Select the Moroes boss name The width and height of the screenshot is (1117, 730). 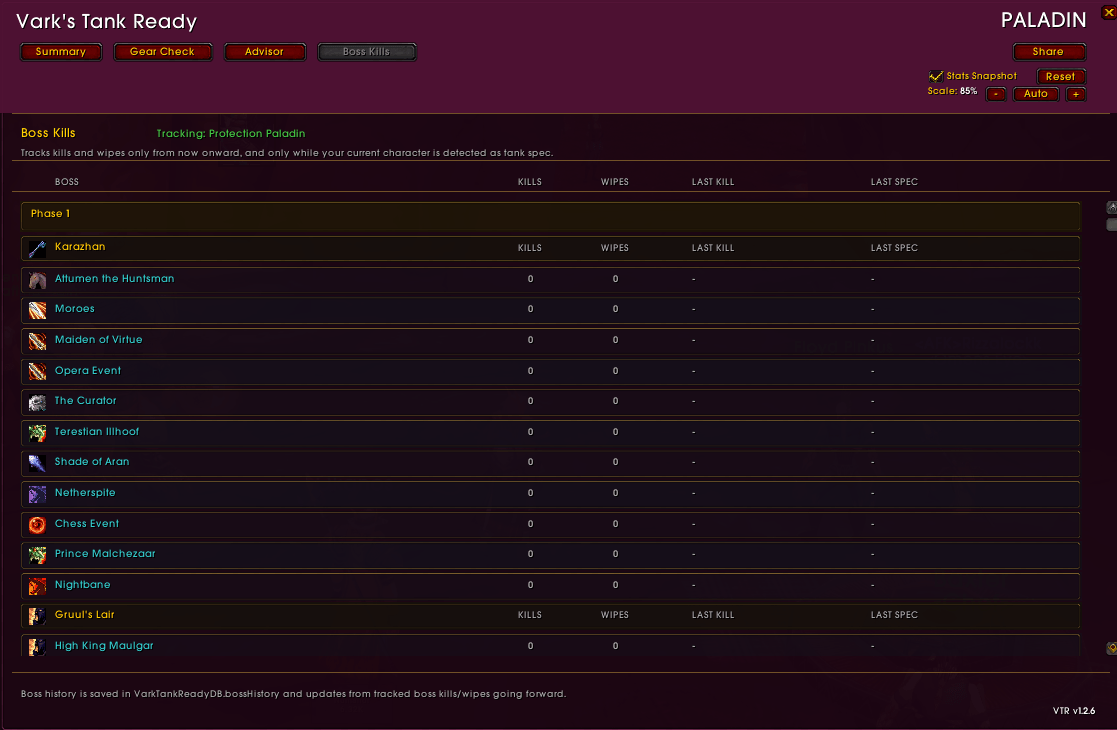point(75,308)
